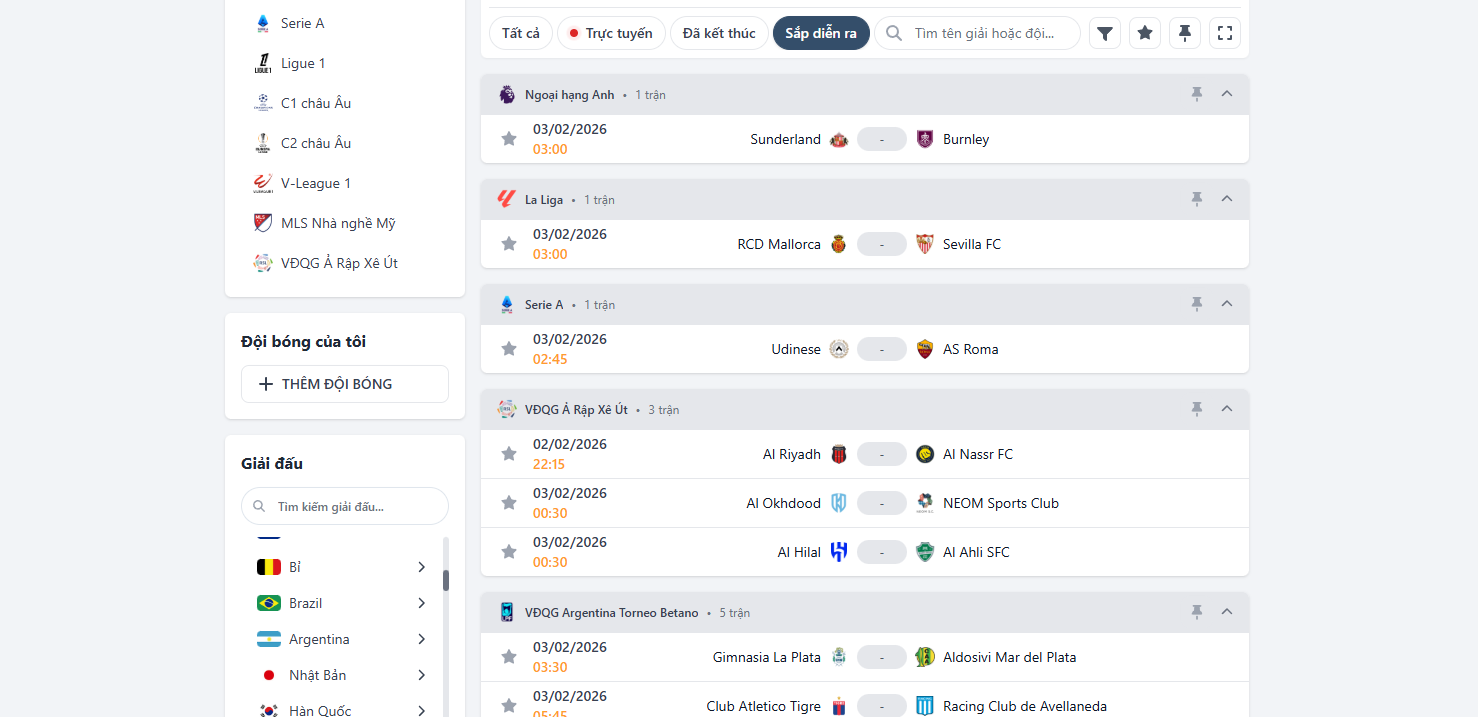Viewport: 1478px width, 717px height.
Task: Click the favorites star icon in toolbar
Action: point(1145,33)
